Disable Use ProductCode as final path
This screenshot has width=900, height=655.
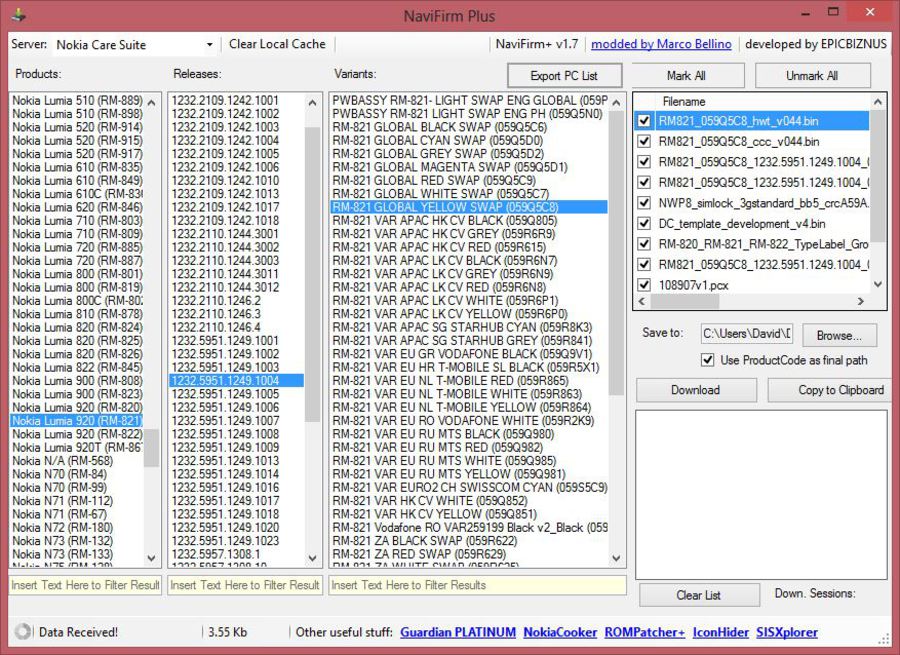coord(708,360)
